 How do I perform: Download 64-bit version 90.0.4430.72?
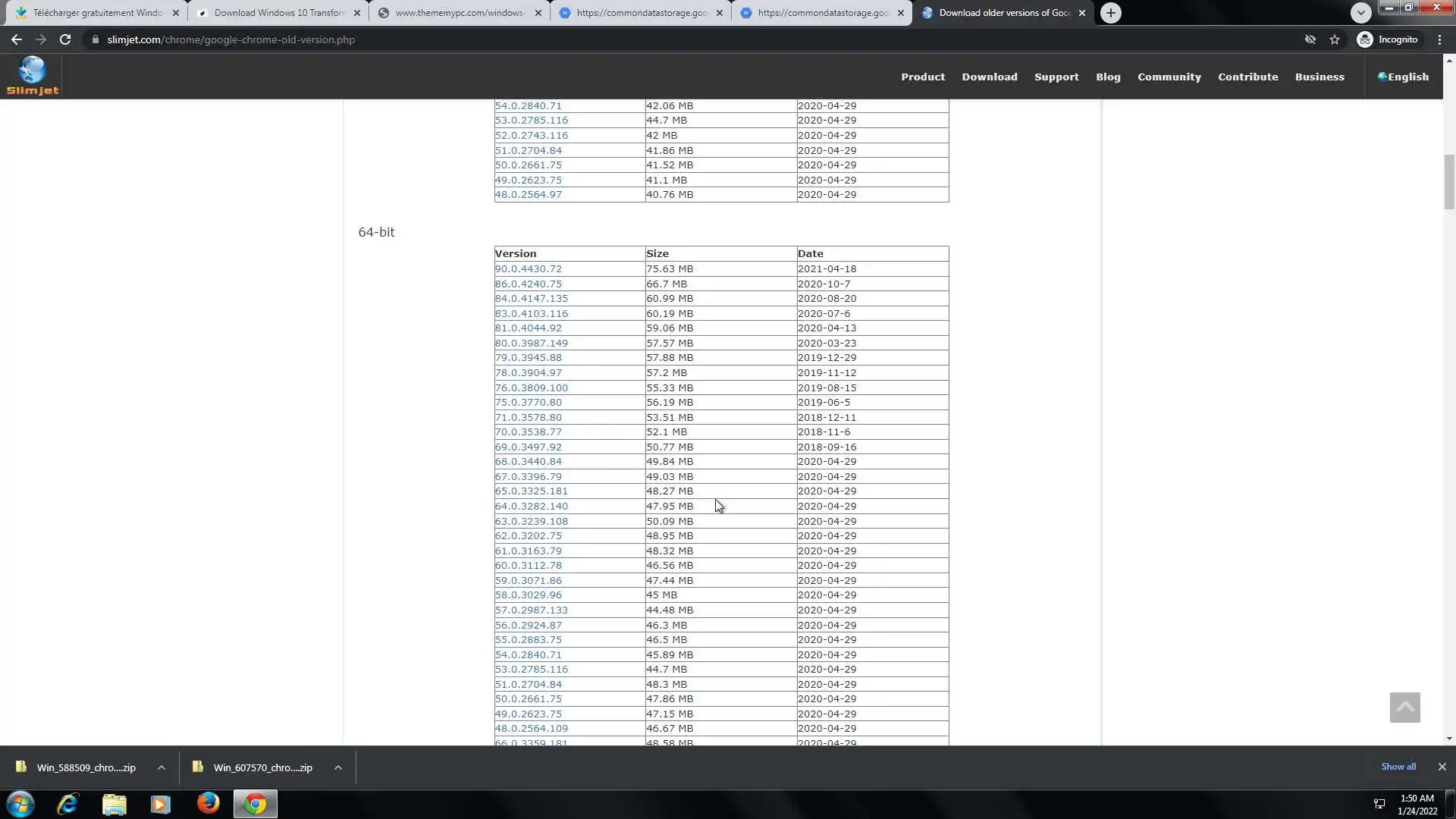click(x=529, y=268)
